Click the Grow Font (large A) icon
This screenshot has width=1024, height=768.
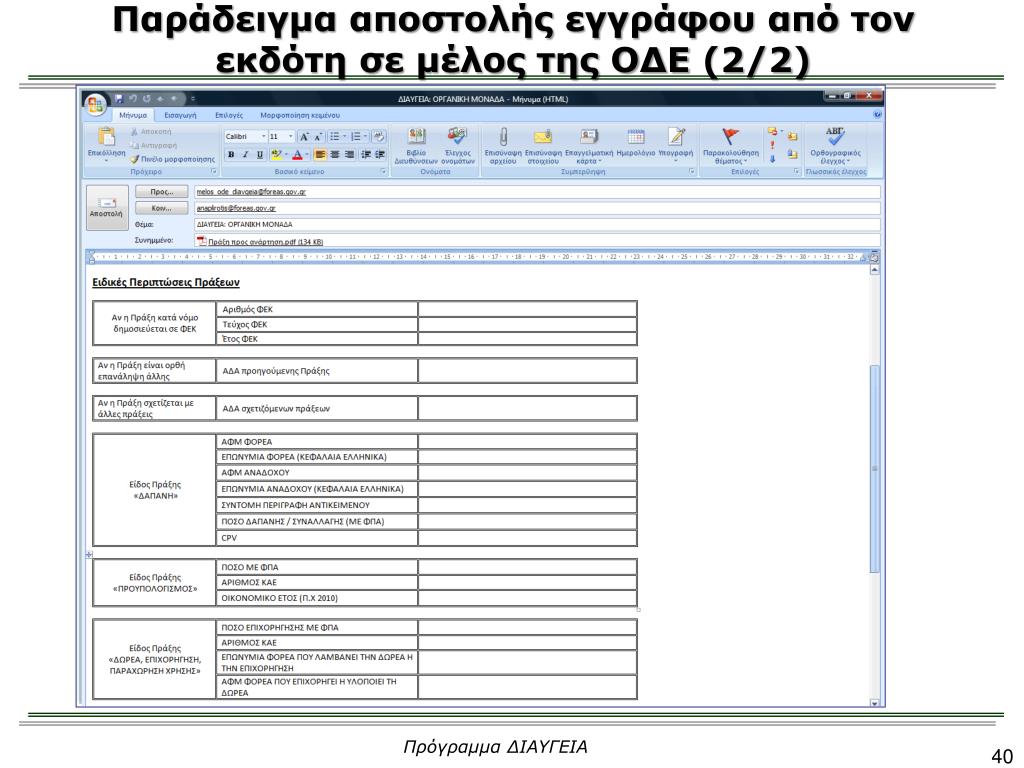click(x=304, y=136)
